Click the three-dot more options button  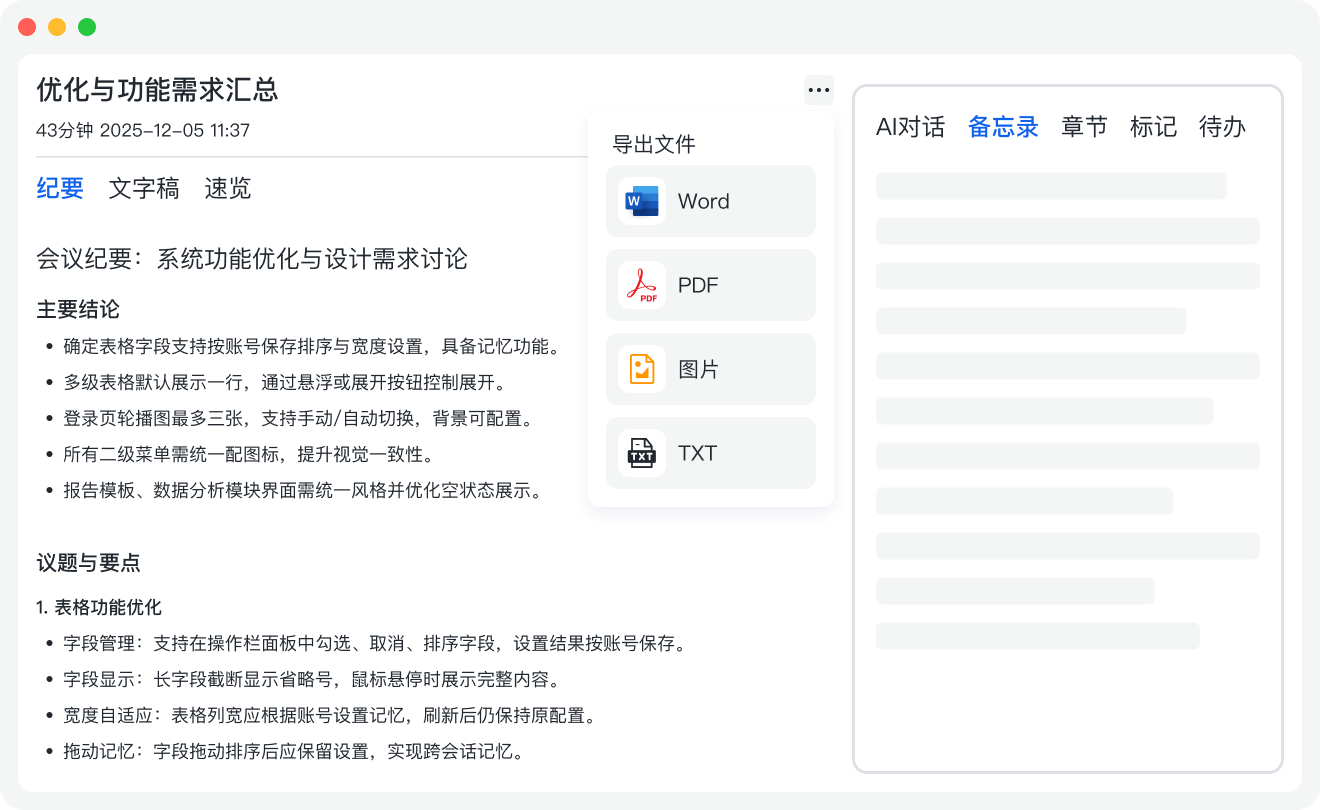[x=819, y=90]
